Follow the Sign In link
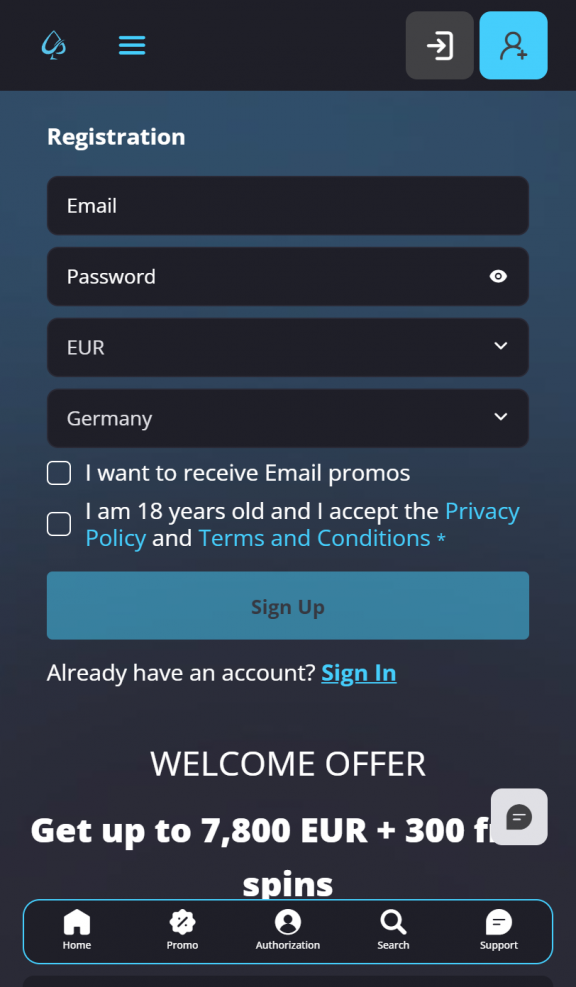The height and width of the screenshot is (987, 576). pyautogui.click(x=359, y=673)
